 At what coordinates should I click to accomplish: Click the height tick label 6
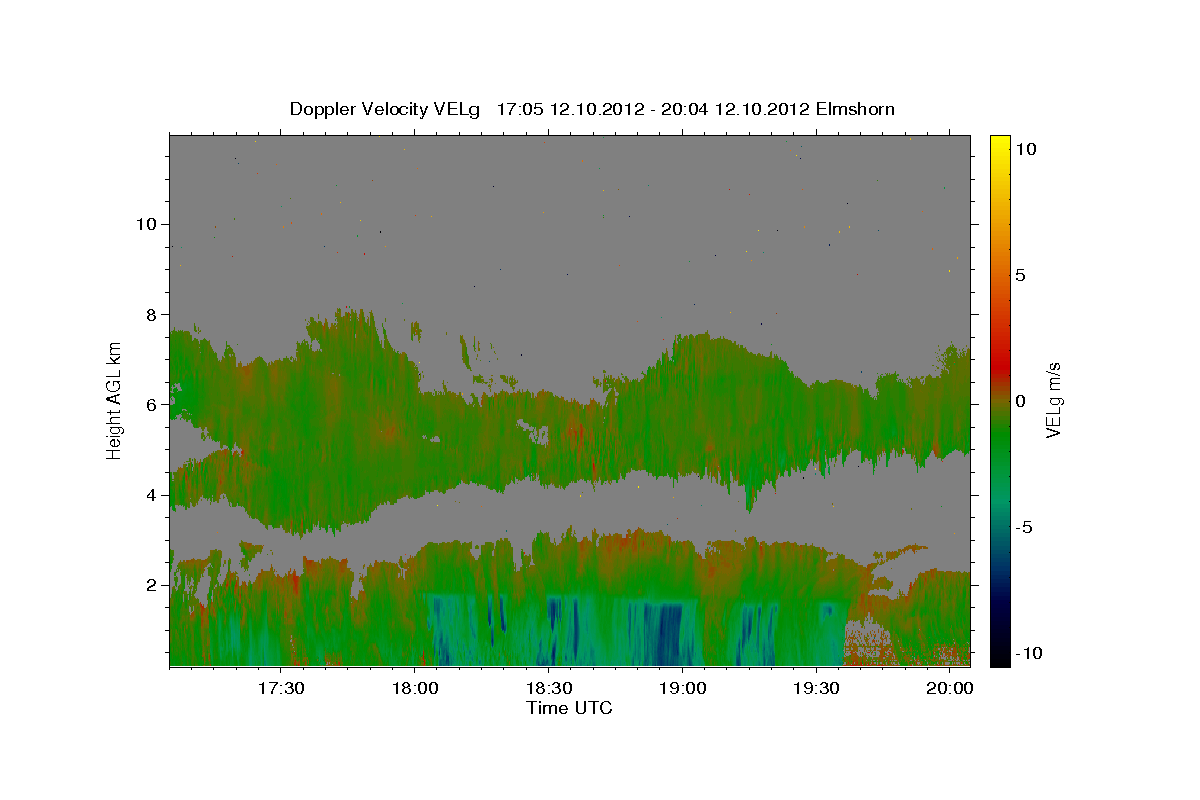coord(152,405)
